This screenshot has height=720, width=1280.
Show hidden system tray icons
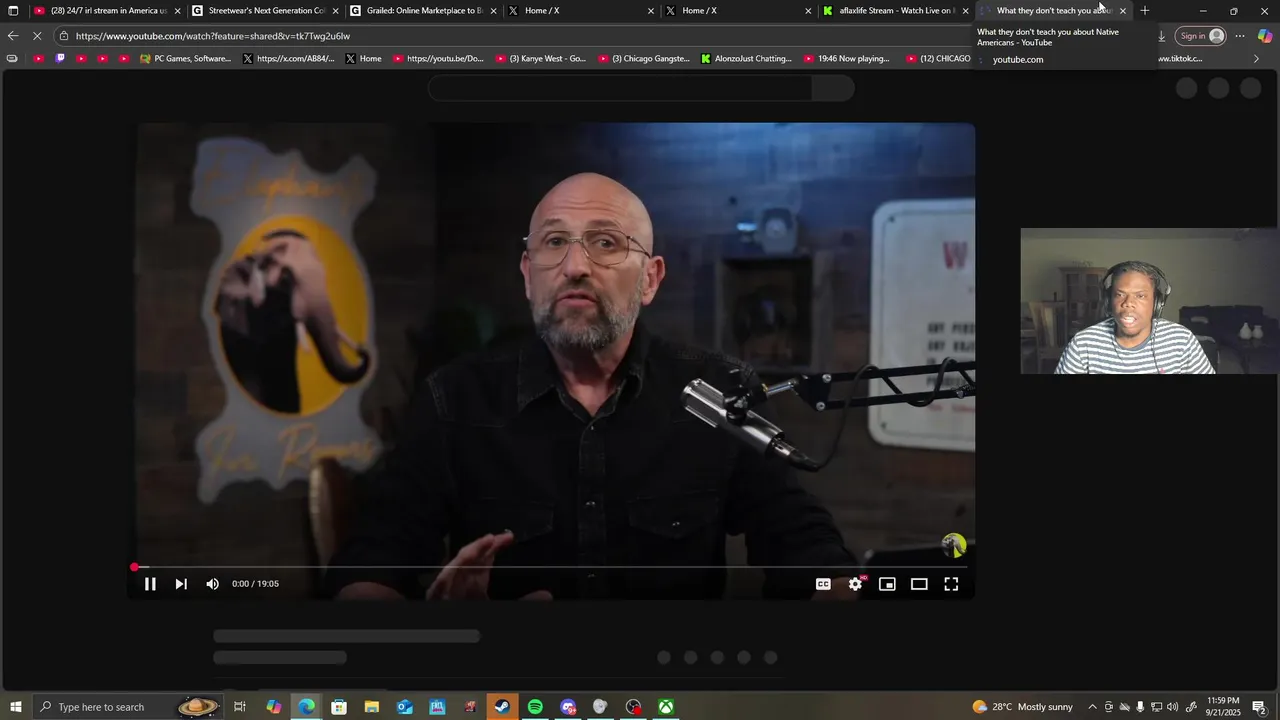tap(1092, 707)
